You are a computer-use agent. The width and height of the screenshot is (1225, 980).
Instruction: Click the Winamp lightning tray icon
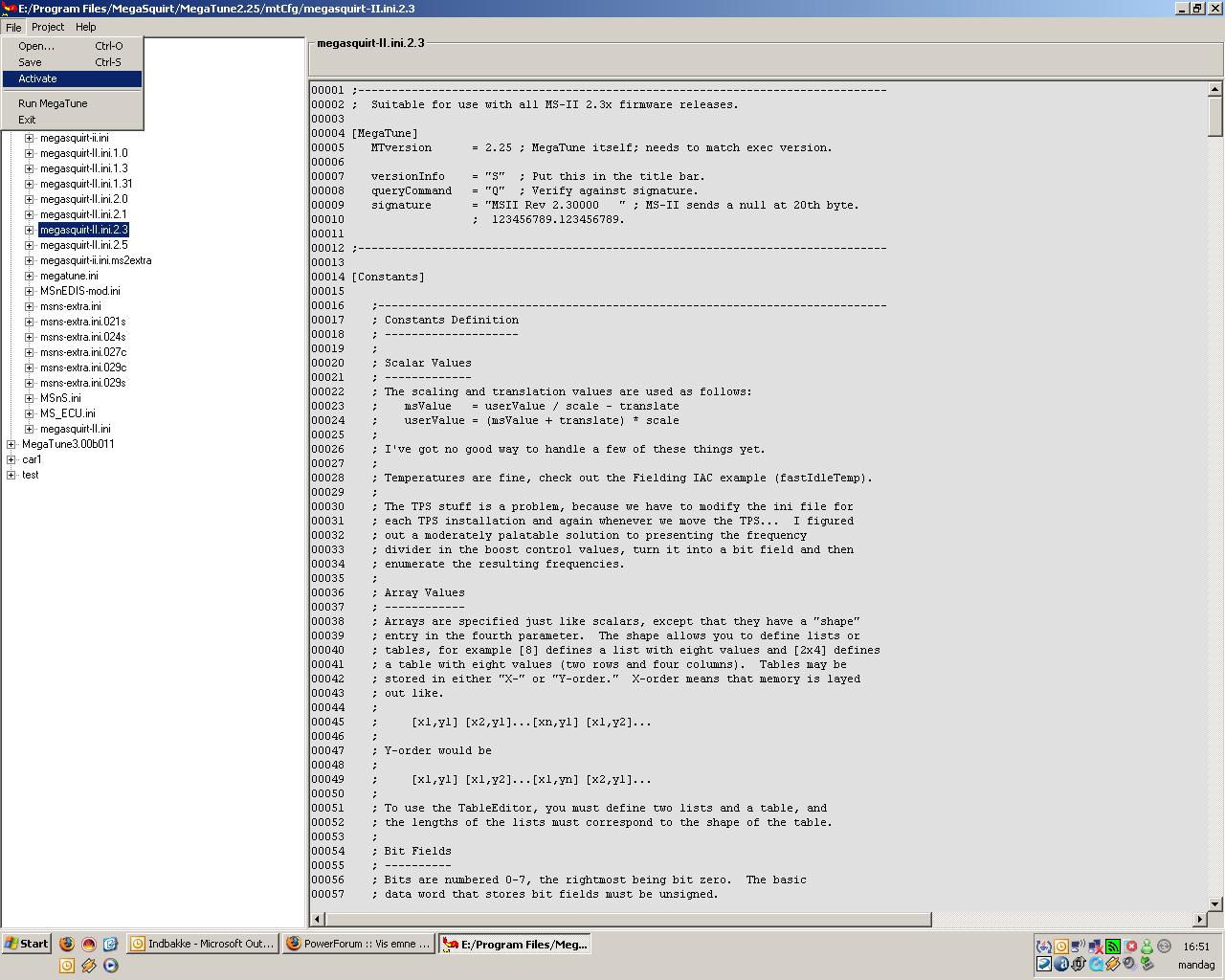pyautogui.click(x=1113, y=964)
